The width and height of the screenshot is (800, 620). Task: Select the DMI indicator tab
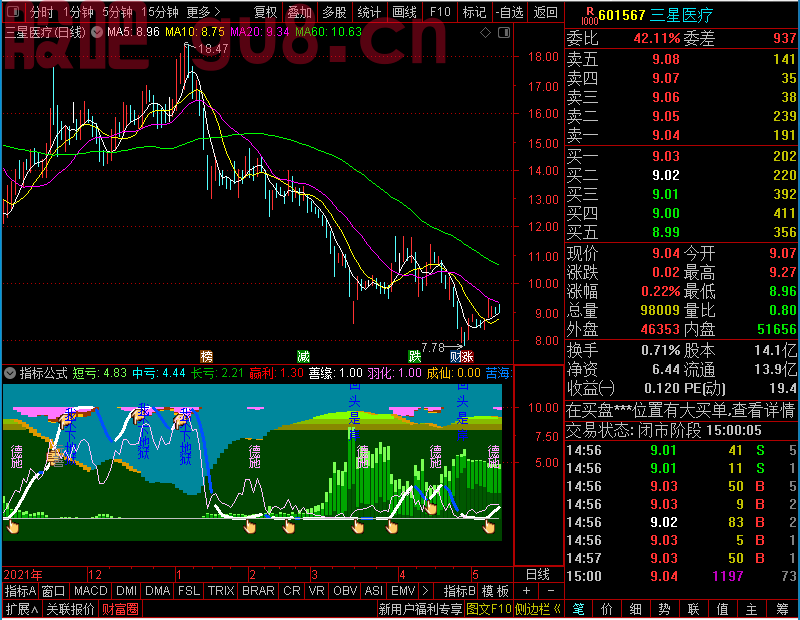tap(127, 591)
